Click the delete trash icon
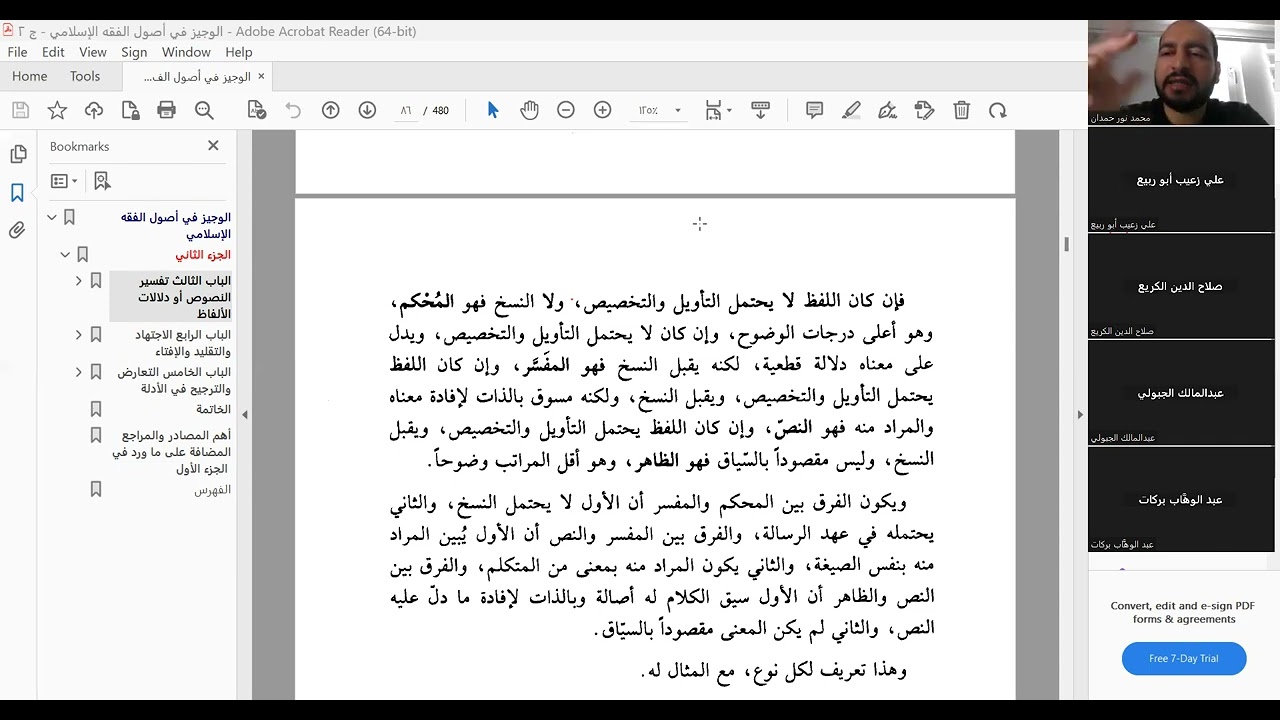 [961, 111]
